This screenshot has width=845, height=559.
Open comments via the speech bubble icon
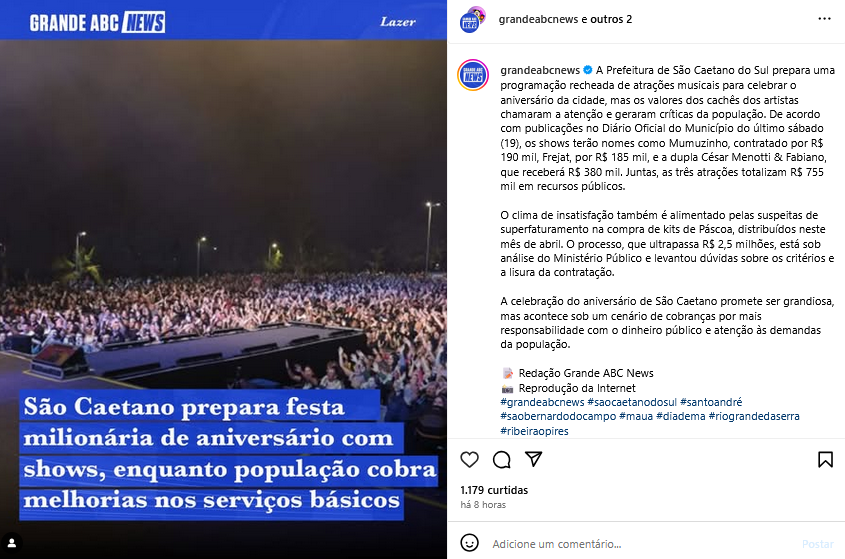(502, 459)
